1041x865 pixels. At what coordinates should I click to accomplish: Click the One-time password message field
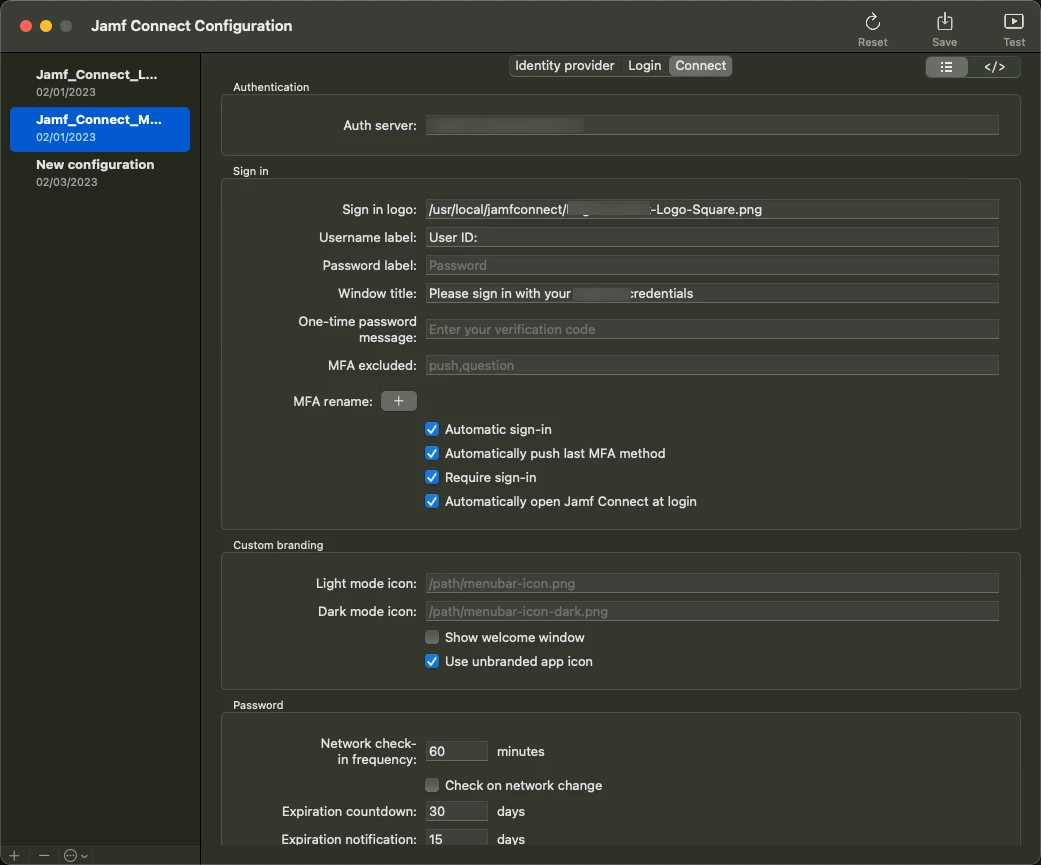click(712, 329)
